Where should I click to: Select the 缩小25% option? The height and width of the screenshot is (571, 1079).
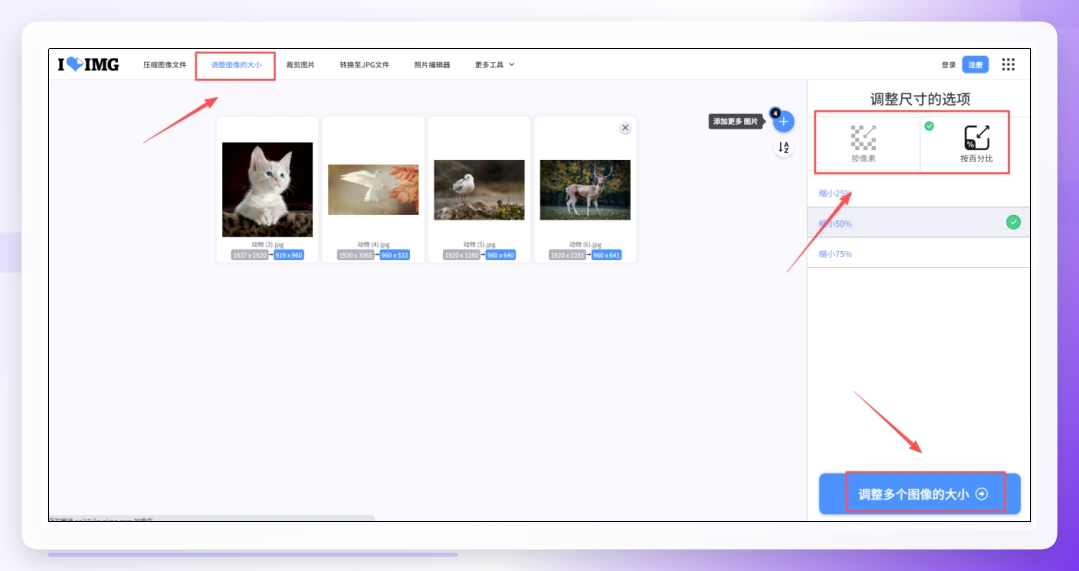(x=919, y=193)
